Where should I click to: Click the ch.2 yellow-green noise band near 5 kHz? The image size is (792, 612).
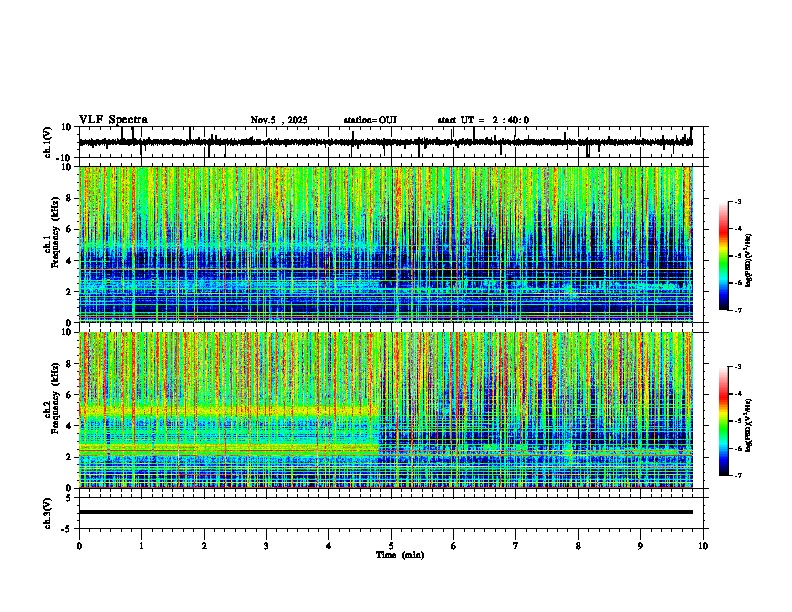point(227,411)
